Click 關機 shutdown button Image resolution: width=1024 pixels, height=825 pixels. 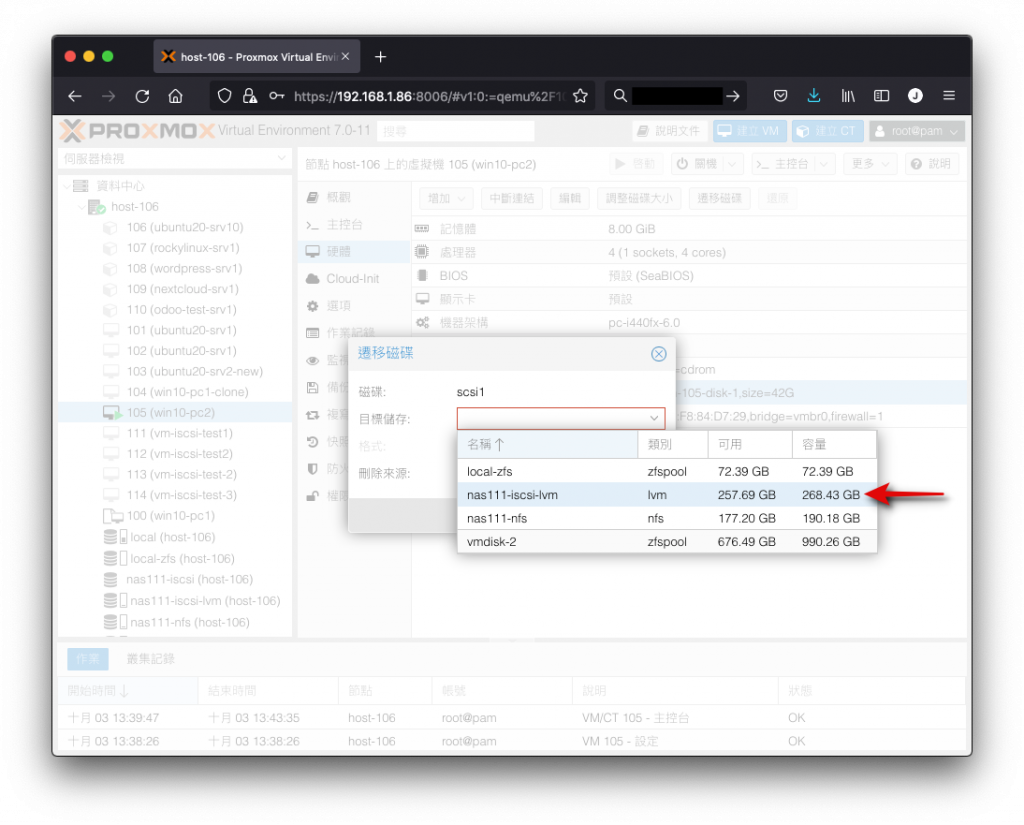coord(697,164)
